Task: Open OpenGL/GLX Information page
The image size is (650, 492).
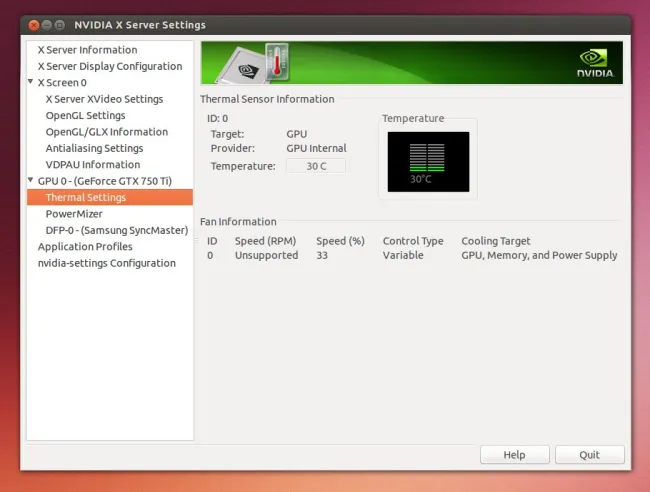Action: tap(107, 132)
